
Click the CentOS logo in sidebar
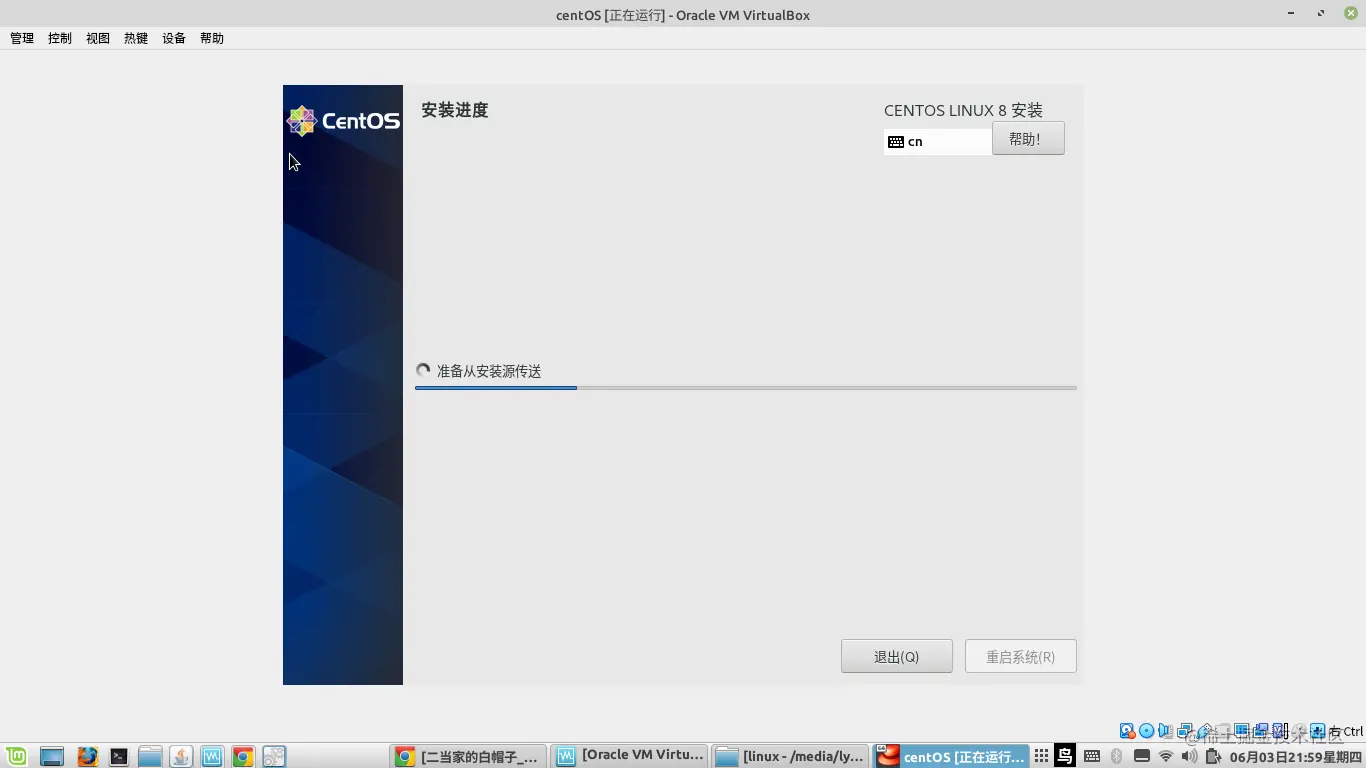343,121
